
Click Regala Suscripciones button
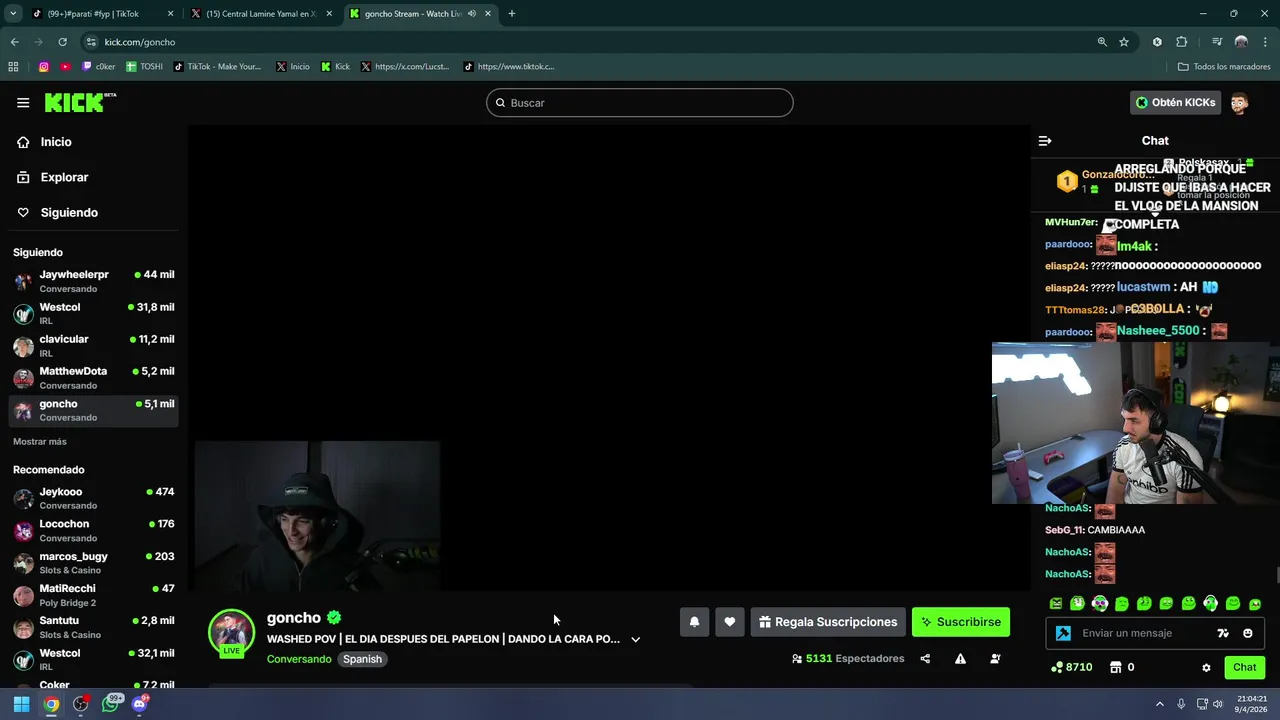coord(828,622)
